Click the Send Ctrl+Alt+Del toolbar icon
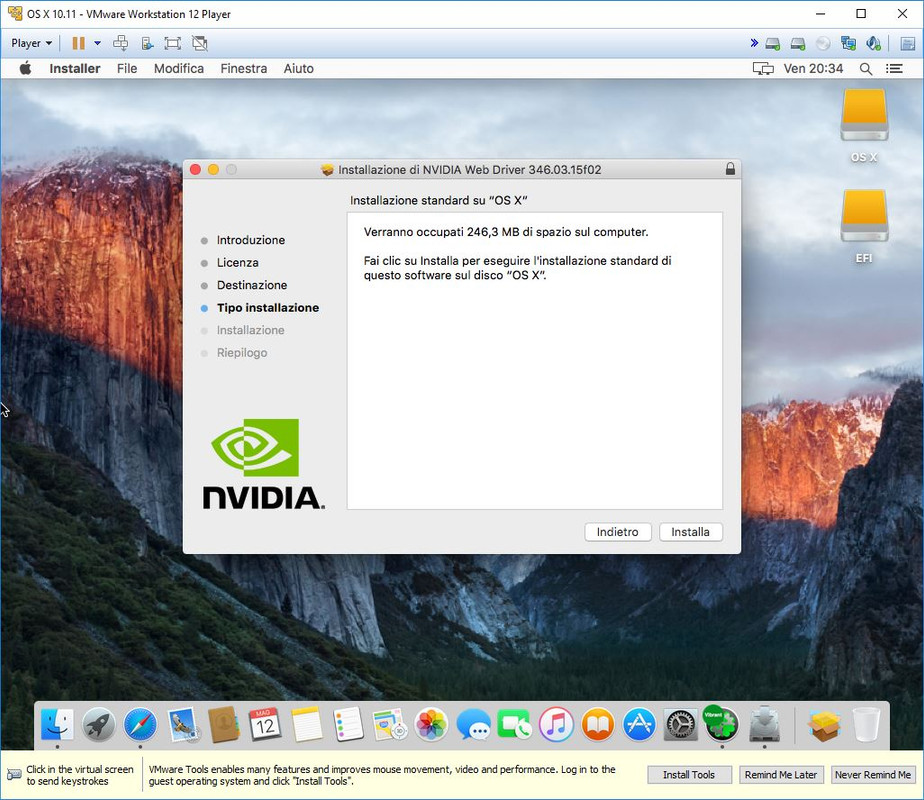This screenshot has height=800, width=924. click(x=120, y=43)
